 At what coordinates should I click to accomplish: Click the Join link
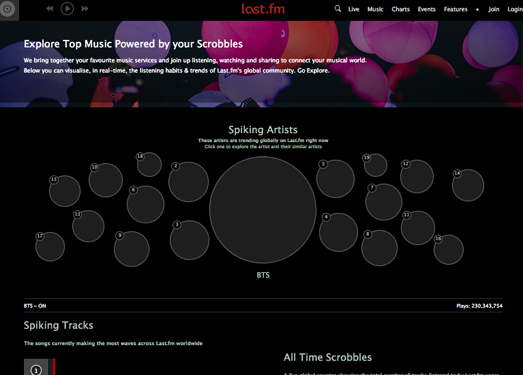point(494,9)
